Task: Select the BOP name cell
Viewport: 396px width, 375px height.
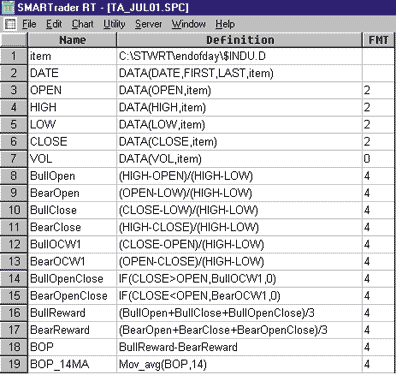Action: (72, 347)
